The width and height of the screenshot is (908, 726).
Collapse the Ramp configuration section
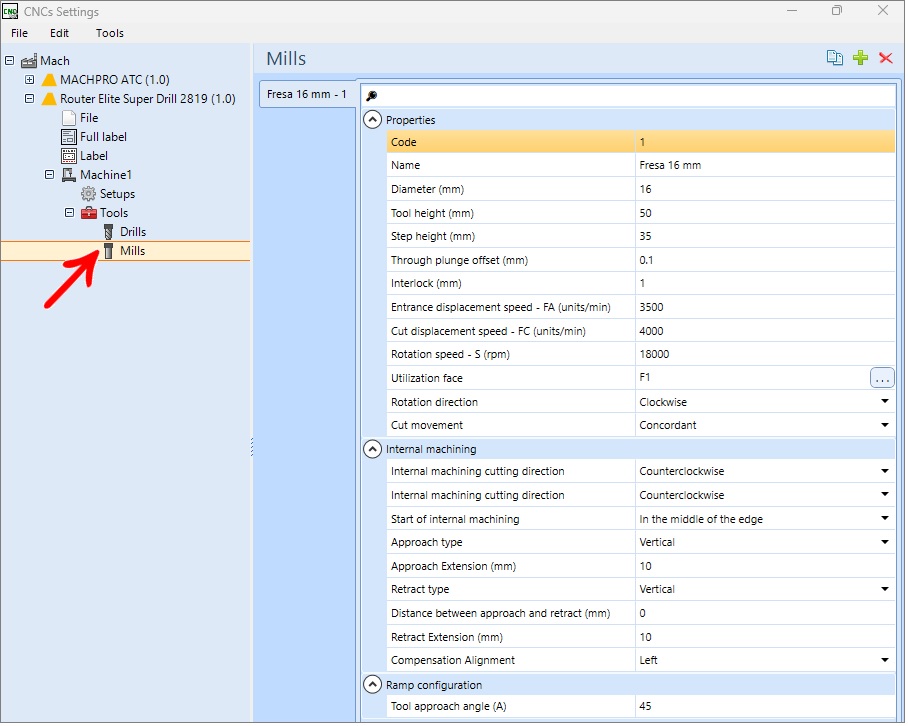point(372,686)
